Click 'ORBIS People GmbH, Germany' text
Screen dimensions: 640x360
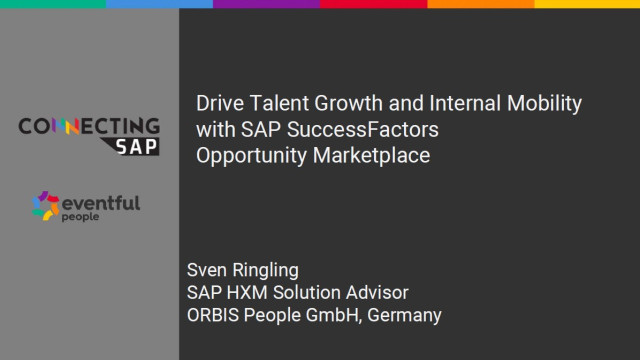(x=314, y=315)
